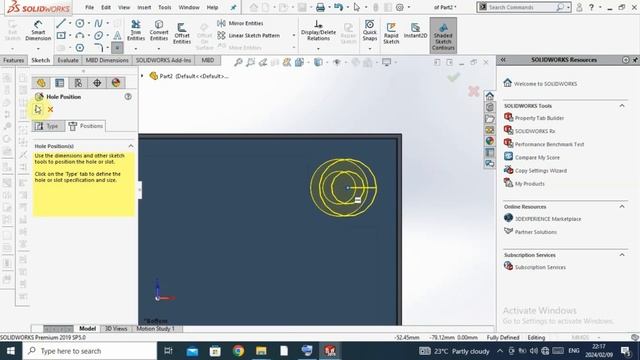Open the Mirror/pattern dropdown arrow

click(x=293, y=36)
